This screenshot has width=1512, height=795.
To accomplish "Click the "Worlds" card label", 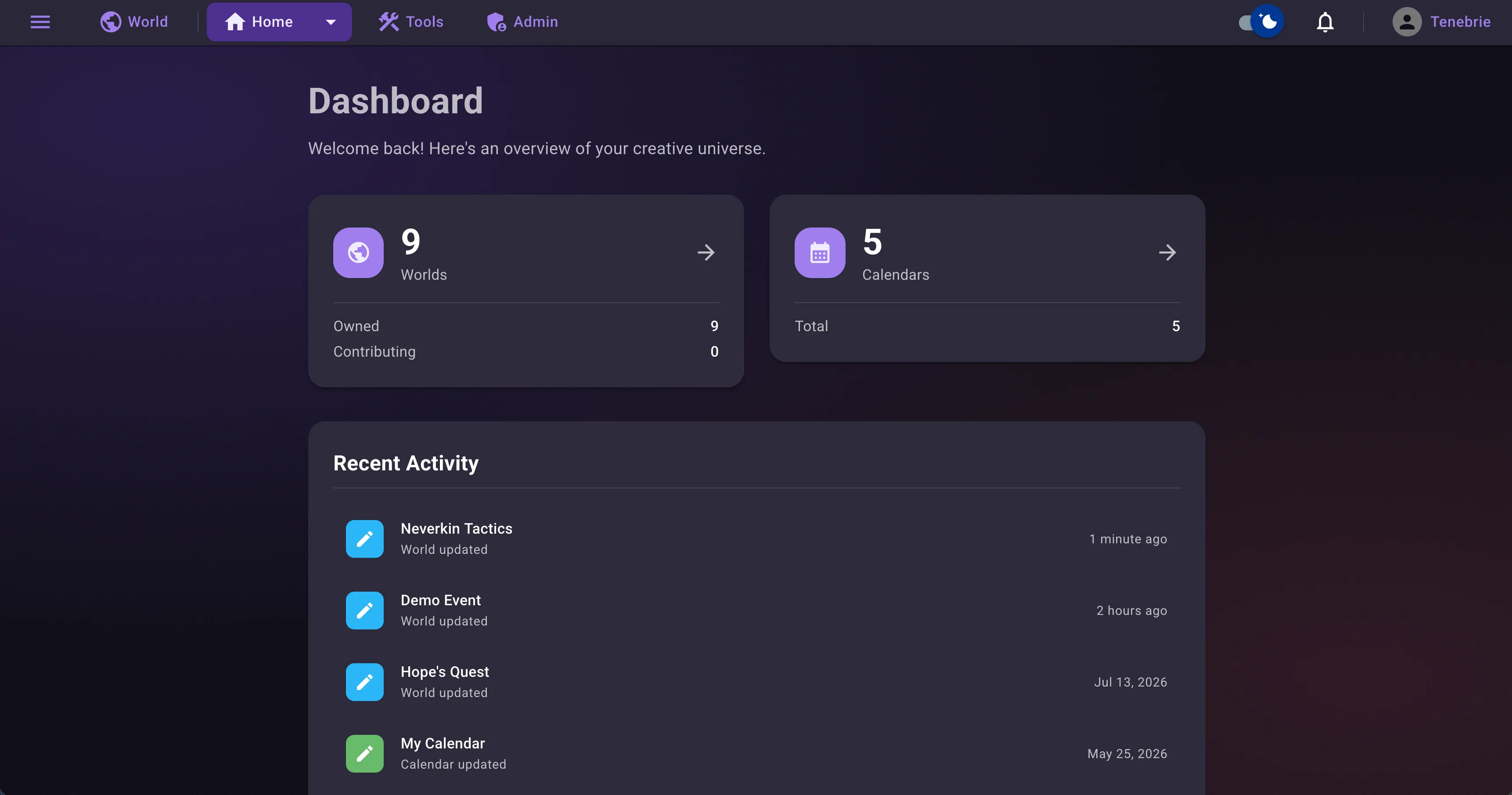I will click(x=424, y=275).
